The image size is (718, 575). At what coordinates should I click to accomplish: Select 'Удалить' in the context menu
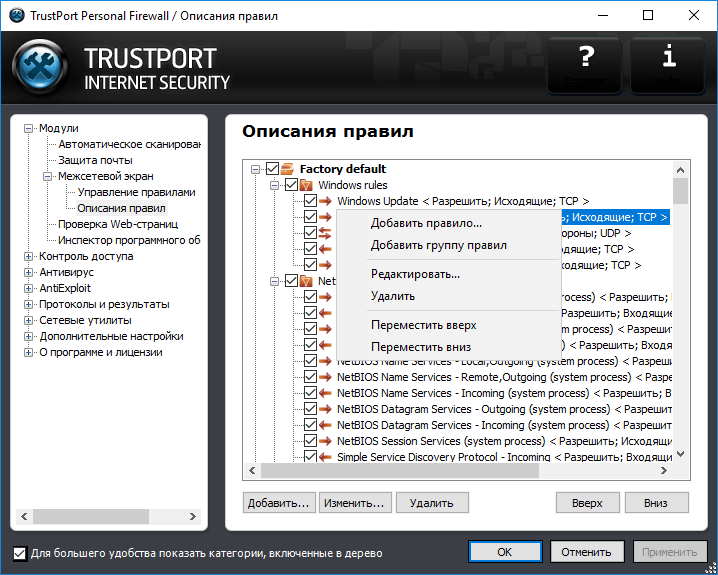pos(449,296)
